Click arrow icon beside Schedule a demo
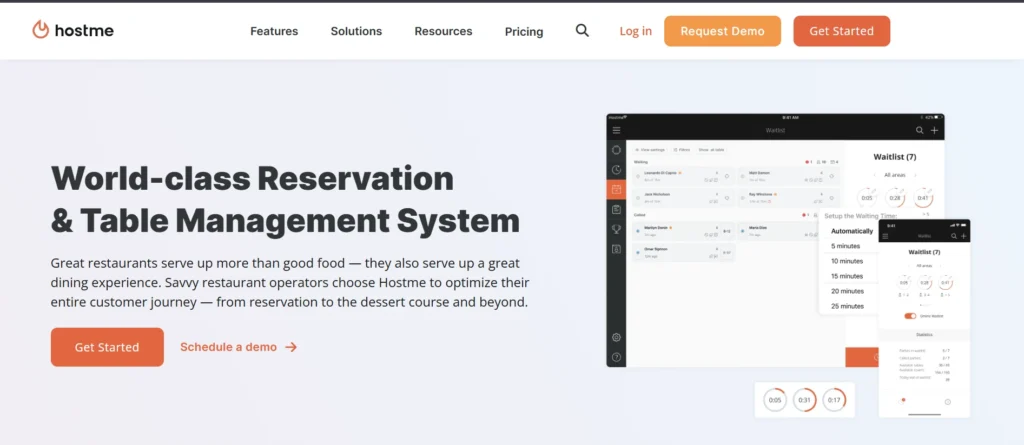1024x445 pixels. coord(291,347)
